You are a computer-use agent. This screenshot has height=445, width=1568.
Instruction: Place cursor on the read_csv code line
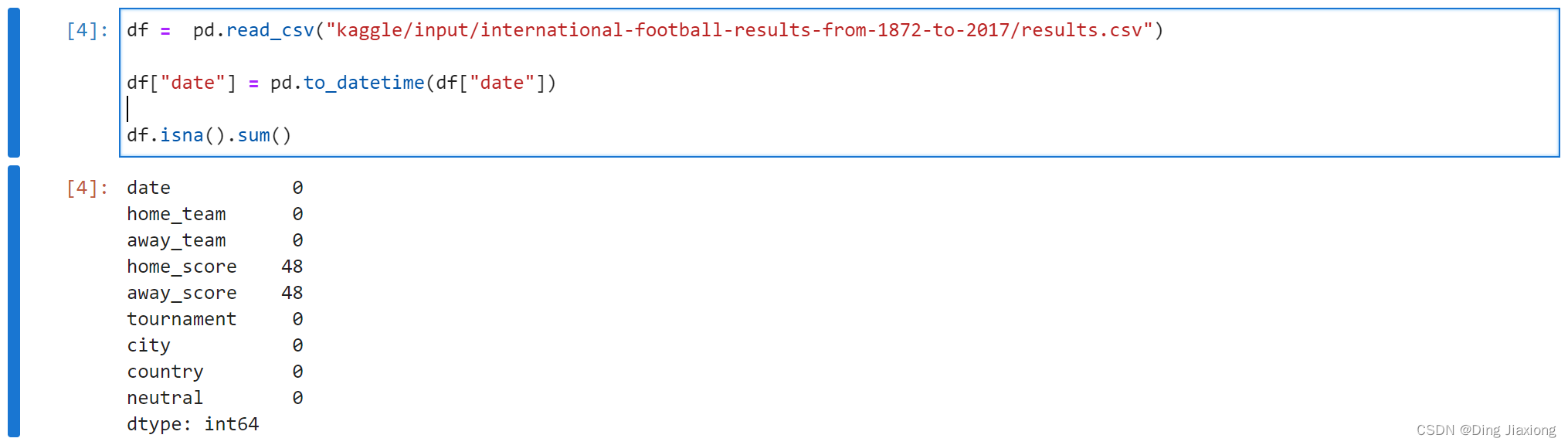click(x=645, y=30)
